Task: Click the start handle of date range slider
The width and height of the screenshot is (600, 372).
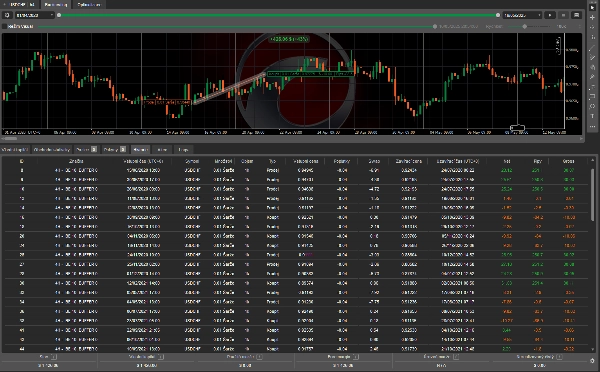Action: pyautogui.click(x=59, y=15)
